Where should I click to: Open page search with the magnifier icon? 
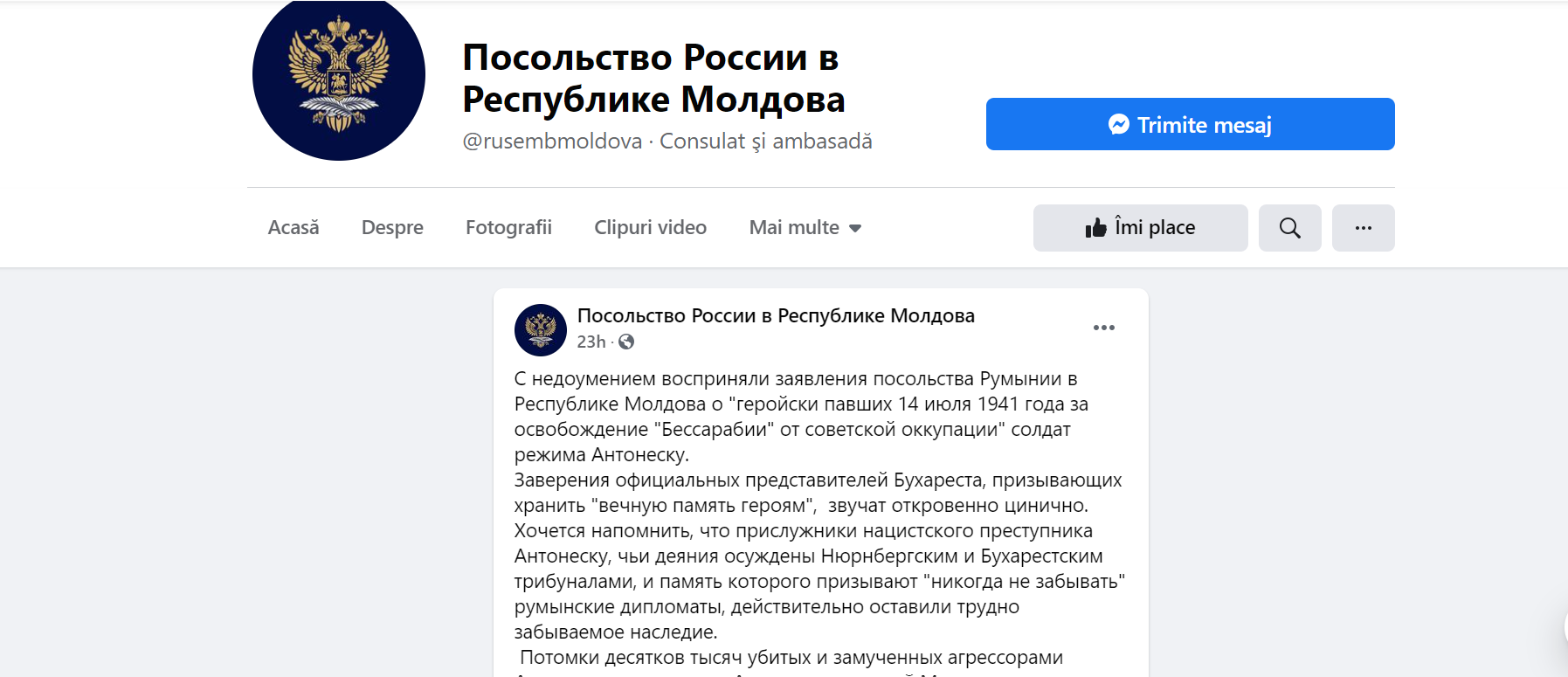point(1289,228)
